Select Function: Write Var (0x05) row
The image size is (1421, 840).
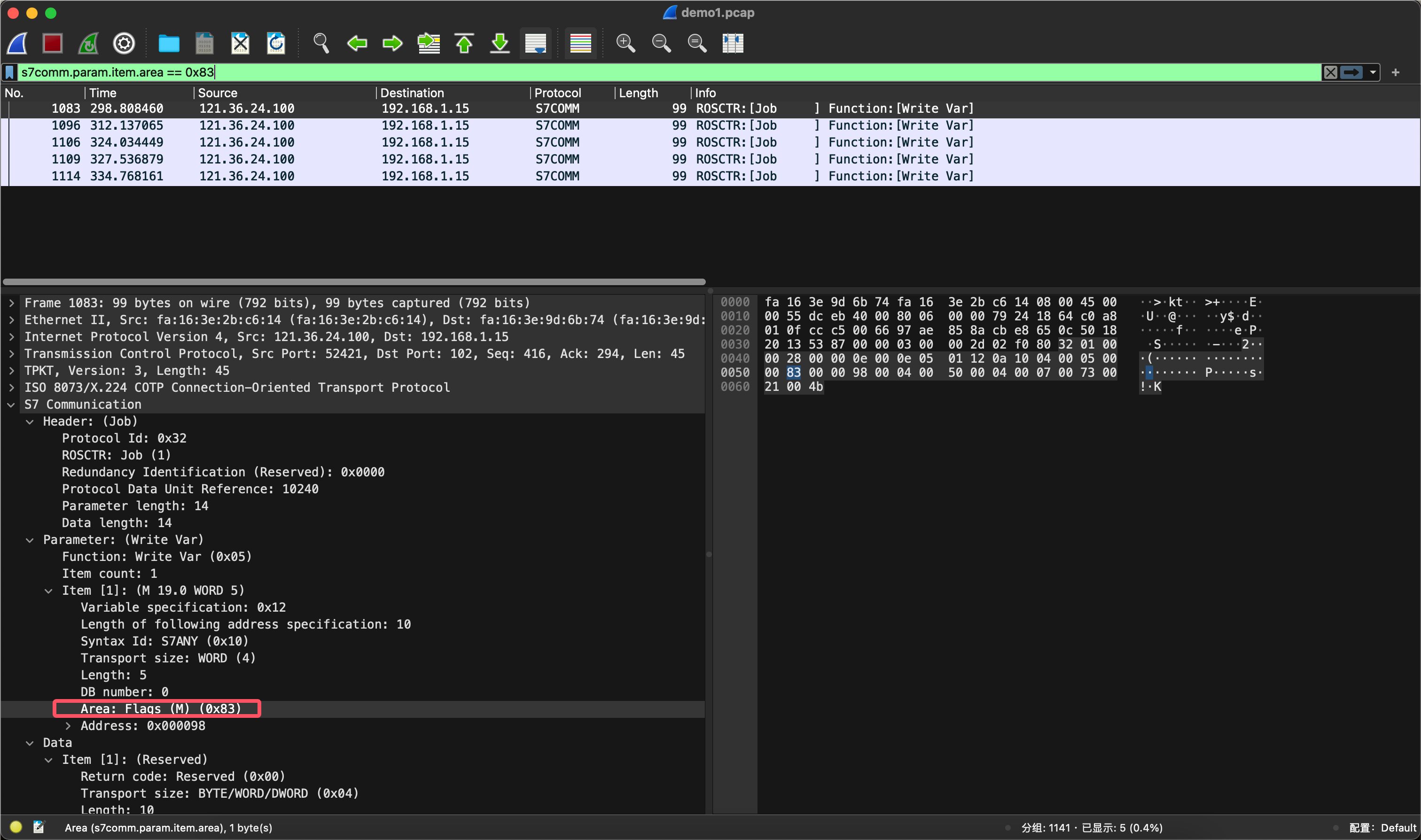pos(353,557)
